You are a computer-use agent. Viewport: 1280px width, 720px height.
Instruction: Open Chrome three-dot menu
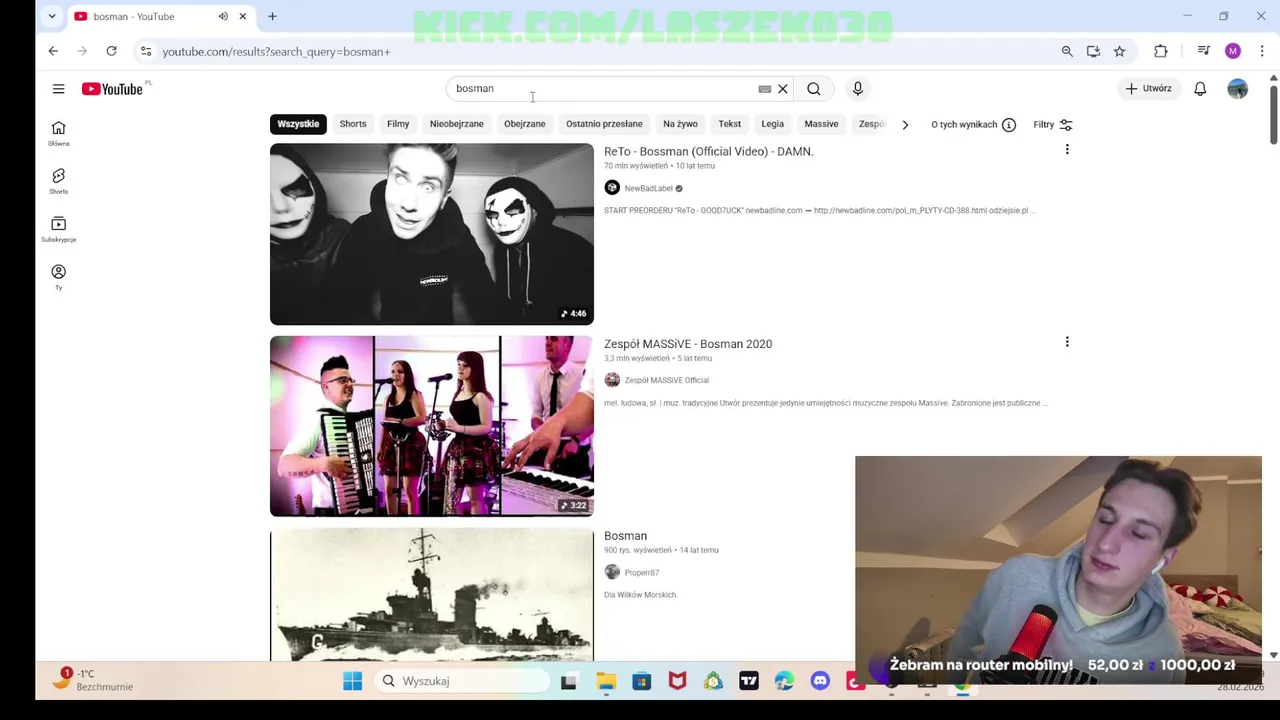coord(1262,51)
